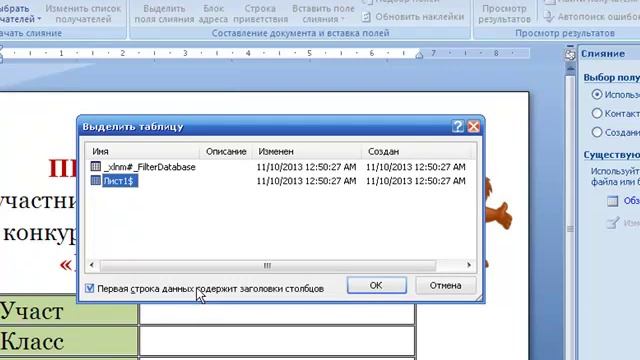Click Обновить наклейки in ribbon
Image resolution: width=640 pixels, height=360 pixels.
413,17
